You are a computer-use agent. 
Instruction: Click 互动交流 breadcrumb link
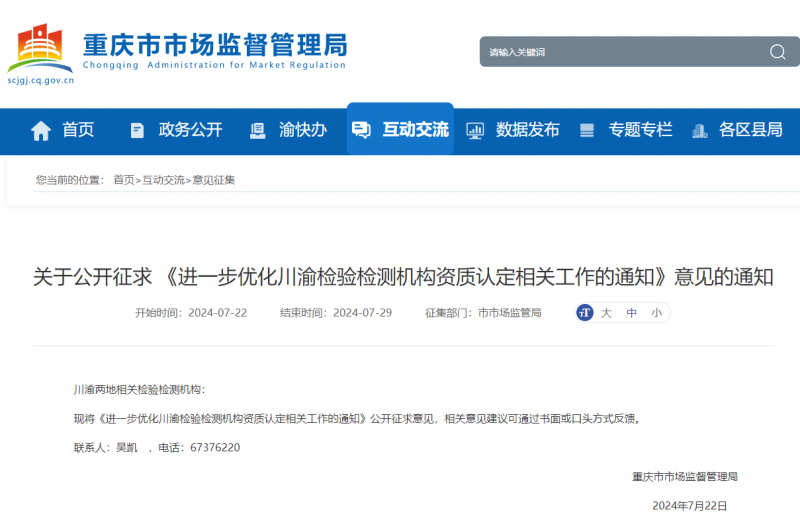coord(163,180)
